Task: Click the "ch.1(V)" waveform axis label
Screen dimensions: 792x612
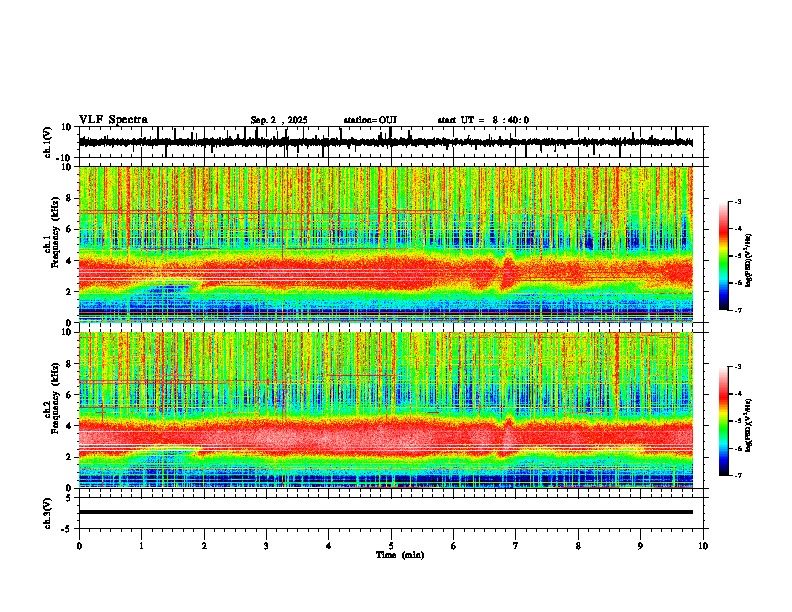Action: (x=48, y=142)
